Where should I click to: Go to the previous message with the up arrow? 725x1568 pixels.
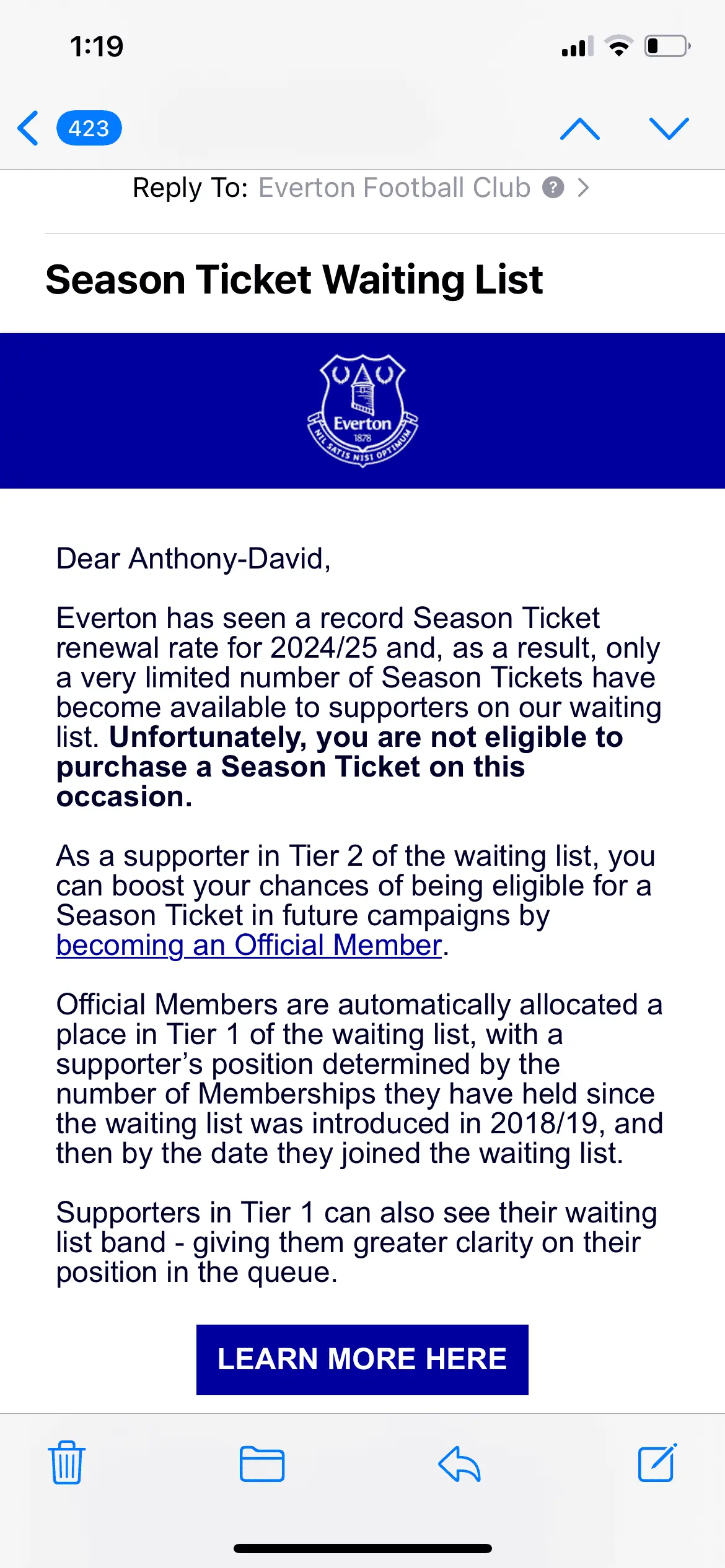point(579,128)
